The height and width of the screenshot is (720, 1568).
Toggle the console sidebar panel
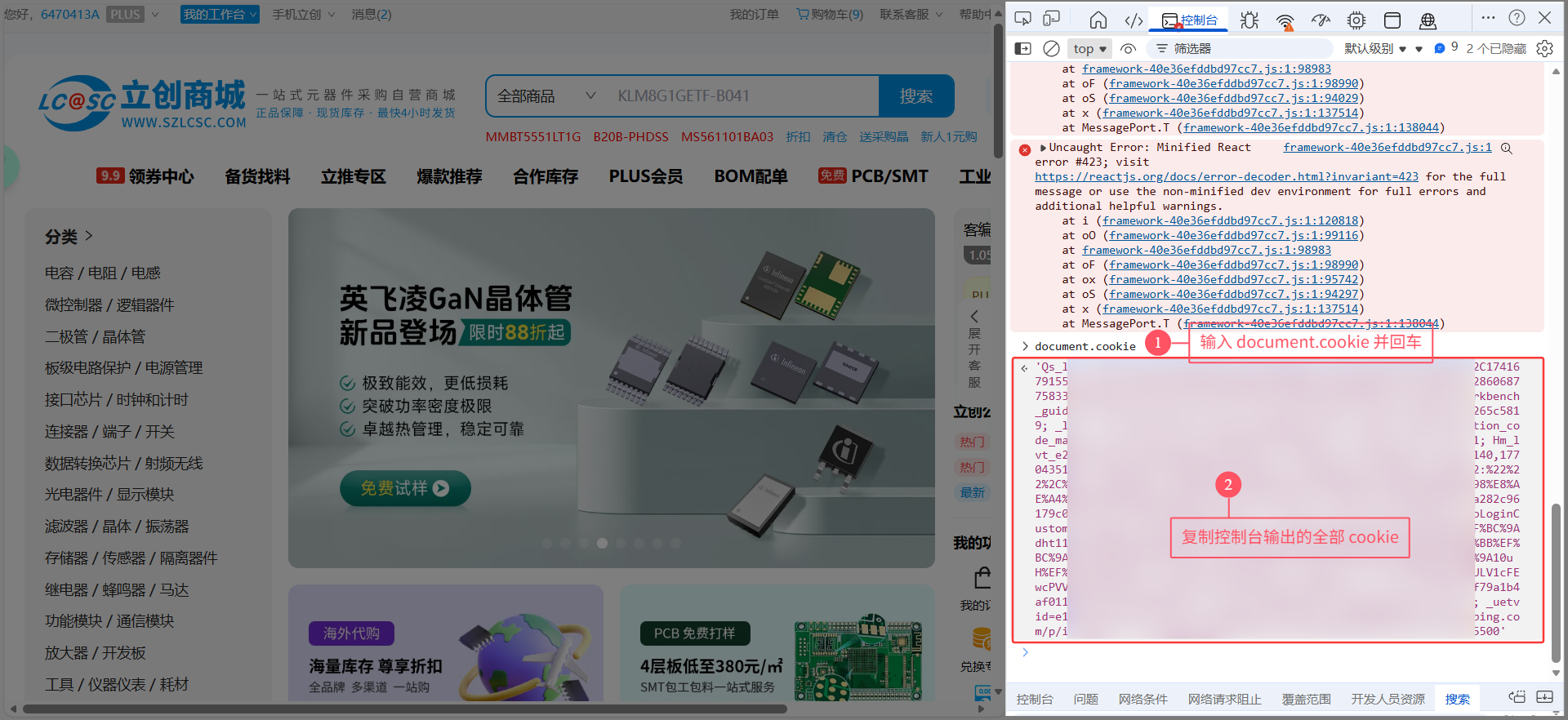[1022, 49]
